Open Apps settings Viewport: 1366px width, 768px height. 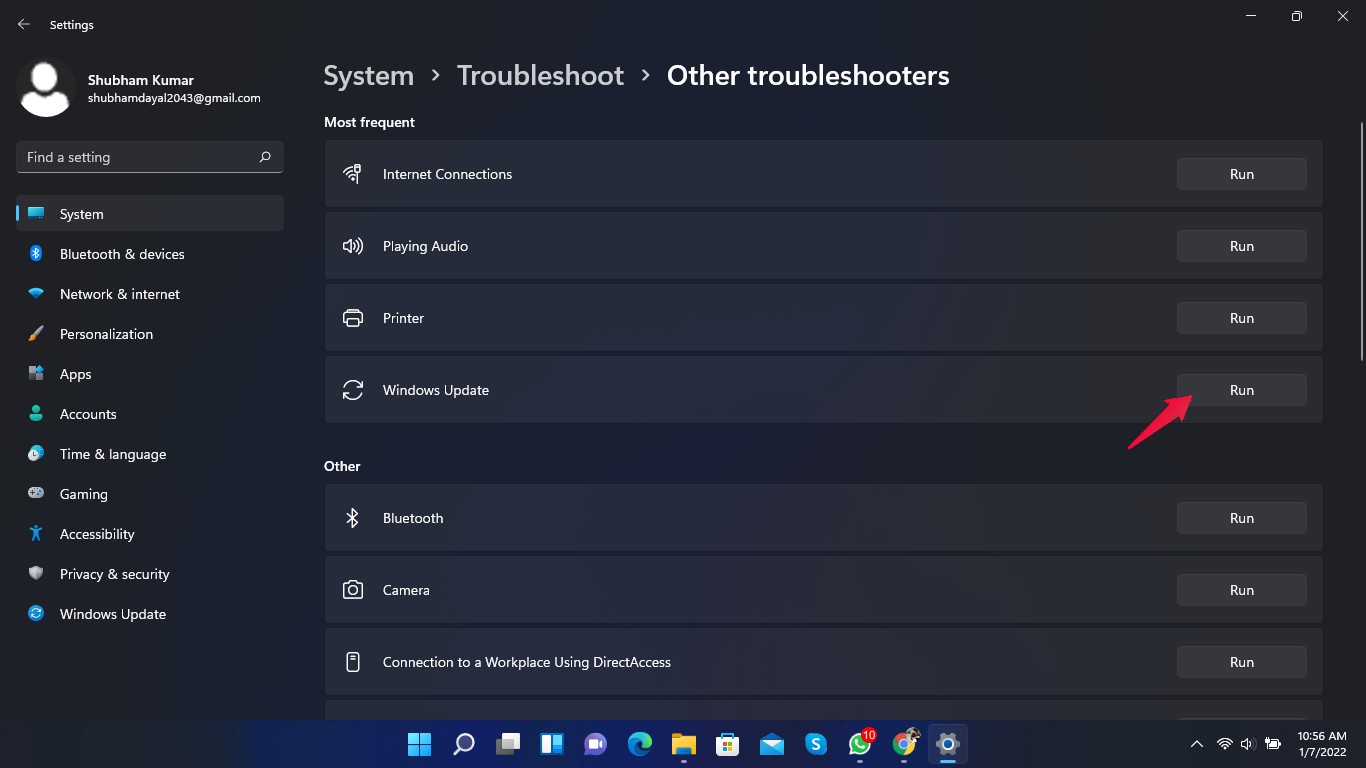coord(75,374)
